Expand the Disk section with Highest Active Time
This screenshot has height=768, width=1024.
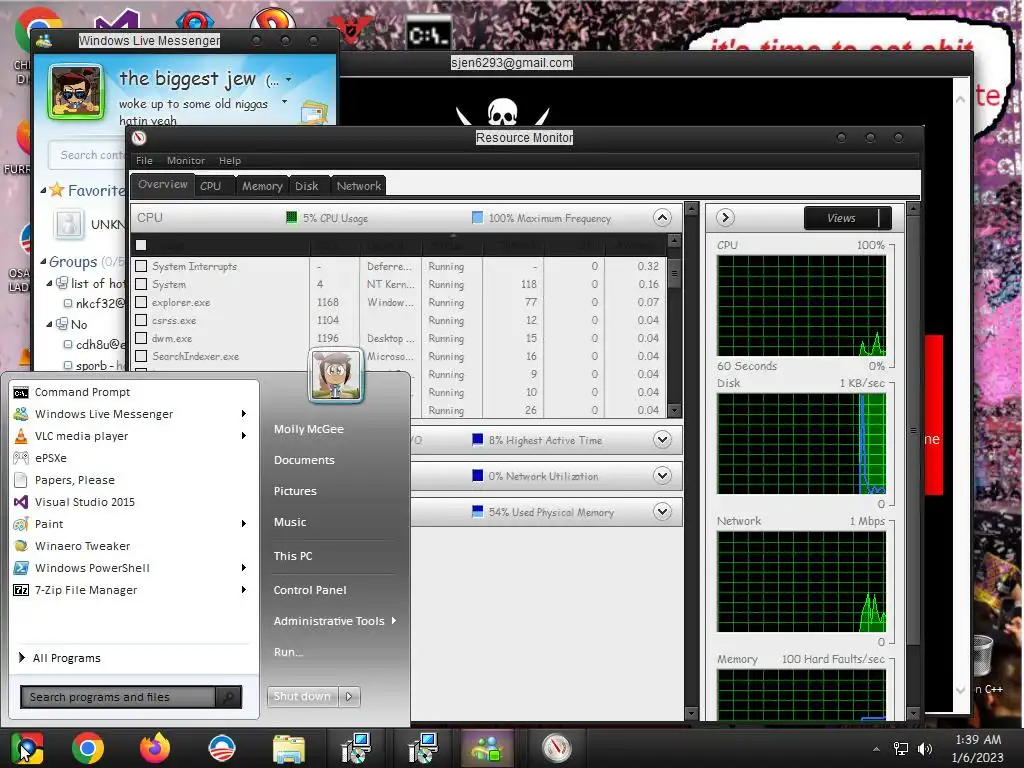click(x=662, y=440)
